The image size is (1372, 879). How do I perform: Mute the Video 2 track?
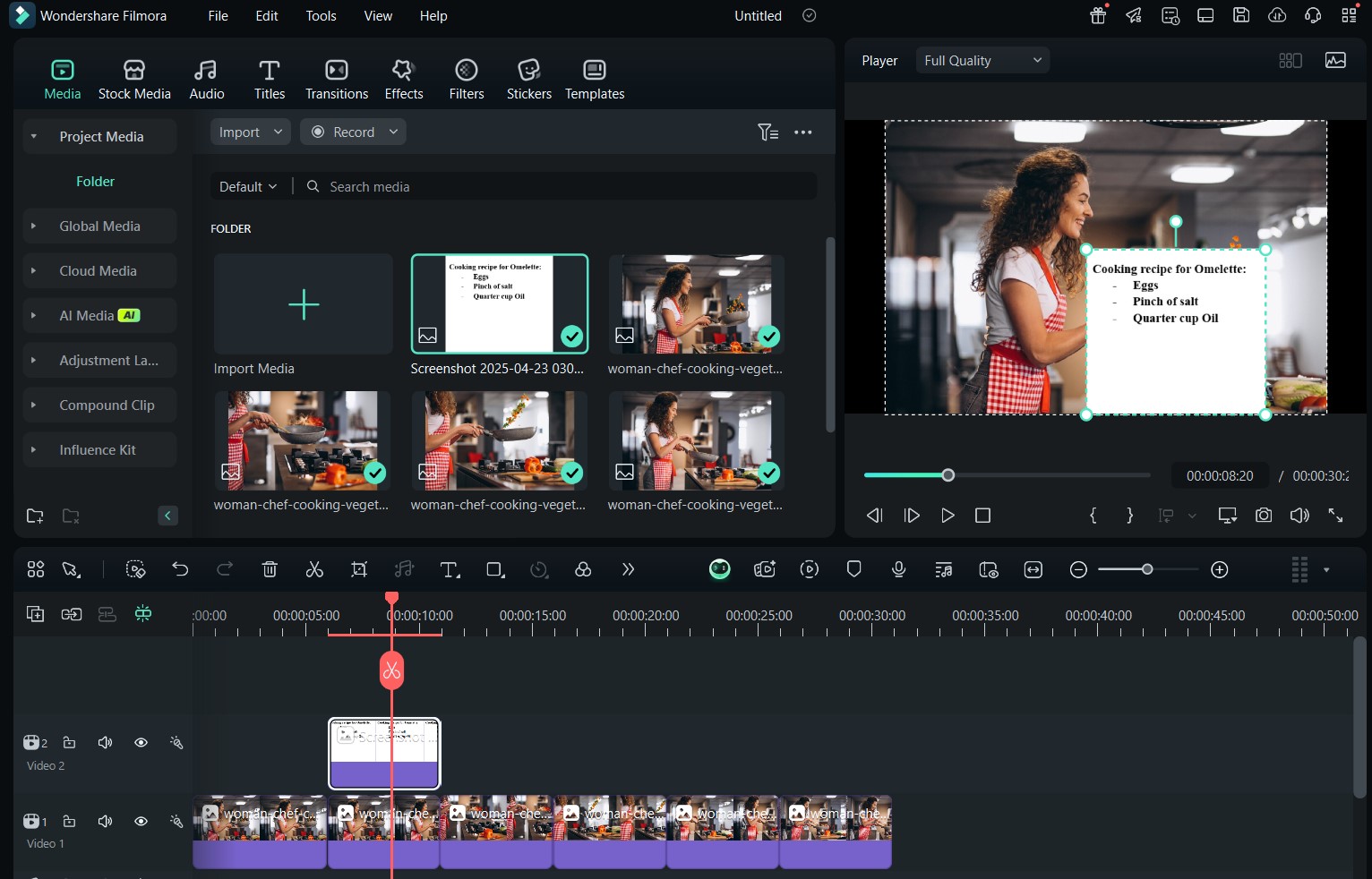pos(105,743)
